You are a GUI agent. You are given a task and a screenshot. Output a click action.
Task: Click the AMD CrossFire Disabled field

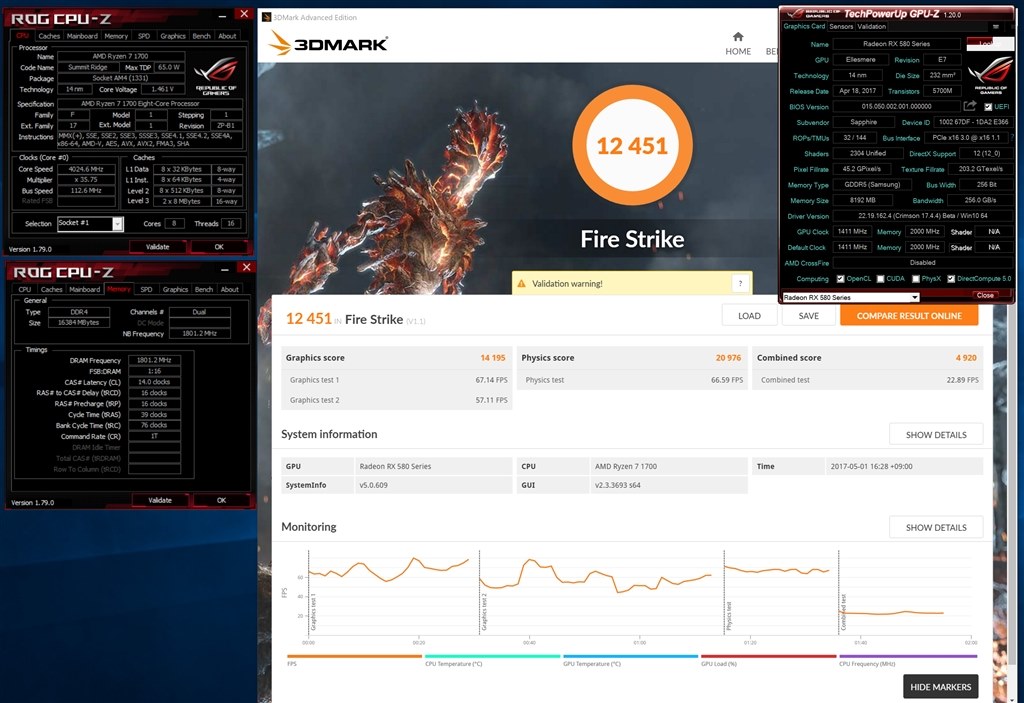923,263
